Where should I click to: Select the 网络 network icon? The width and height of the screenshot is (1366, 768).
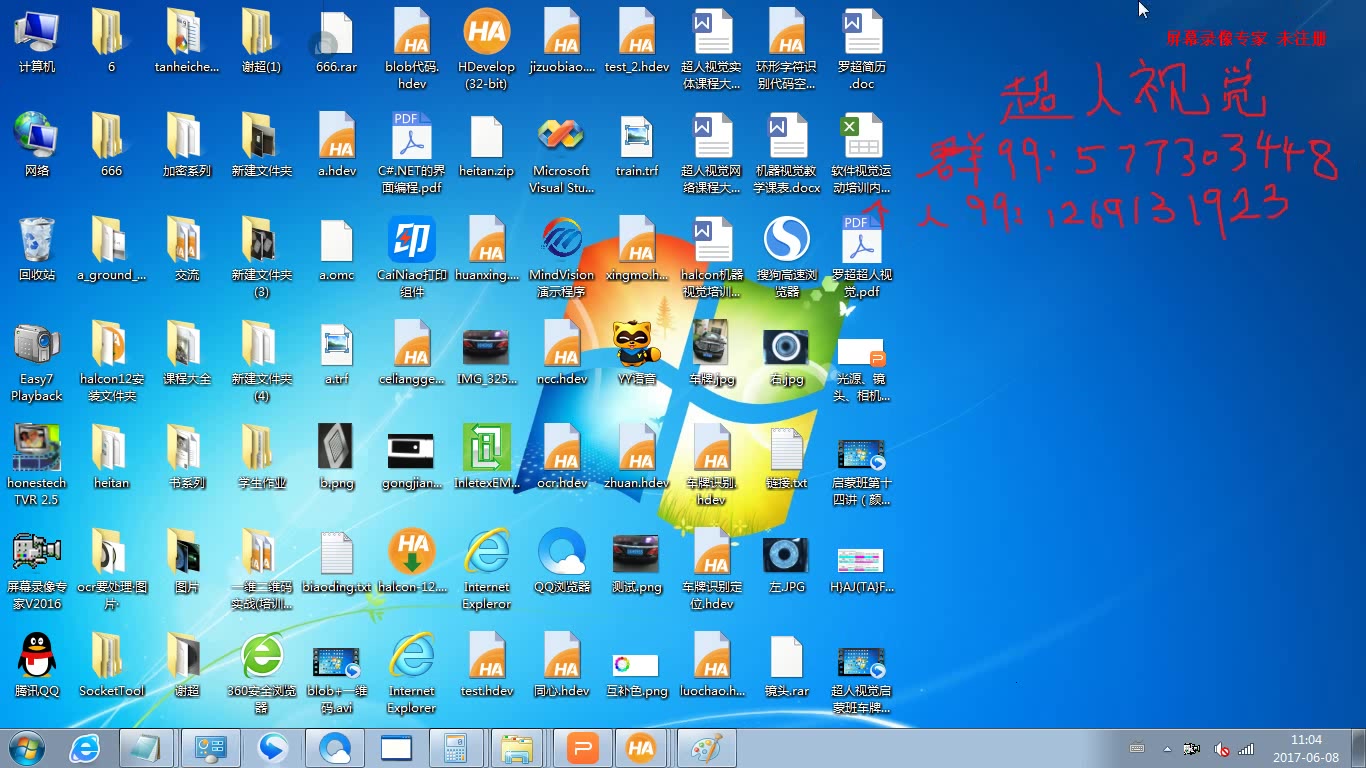37,145
